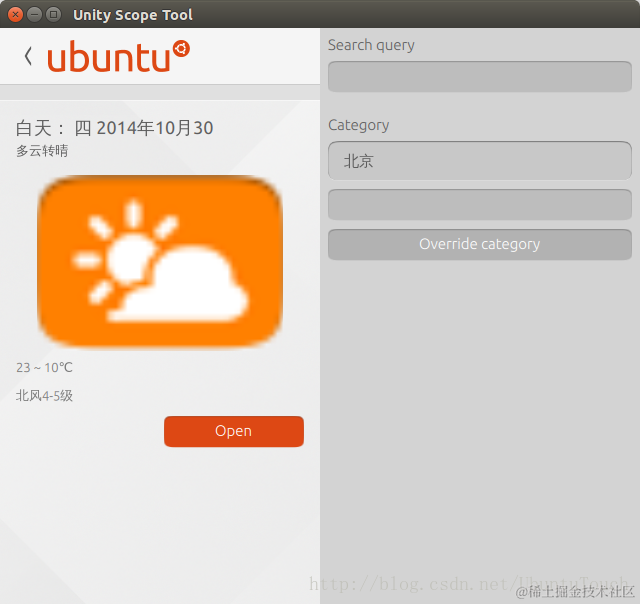The image size is (640, 604).
Task: Select the date text 白天： 四 2014年10月30
Action: point(114,128)
